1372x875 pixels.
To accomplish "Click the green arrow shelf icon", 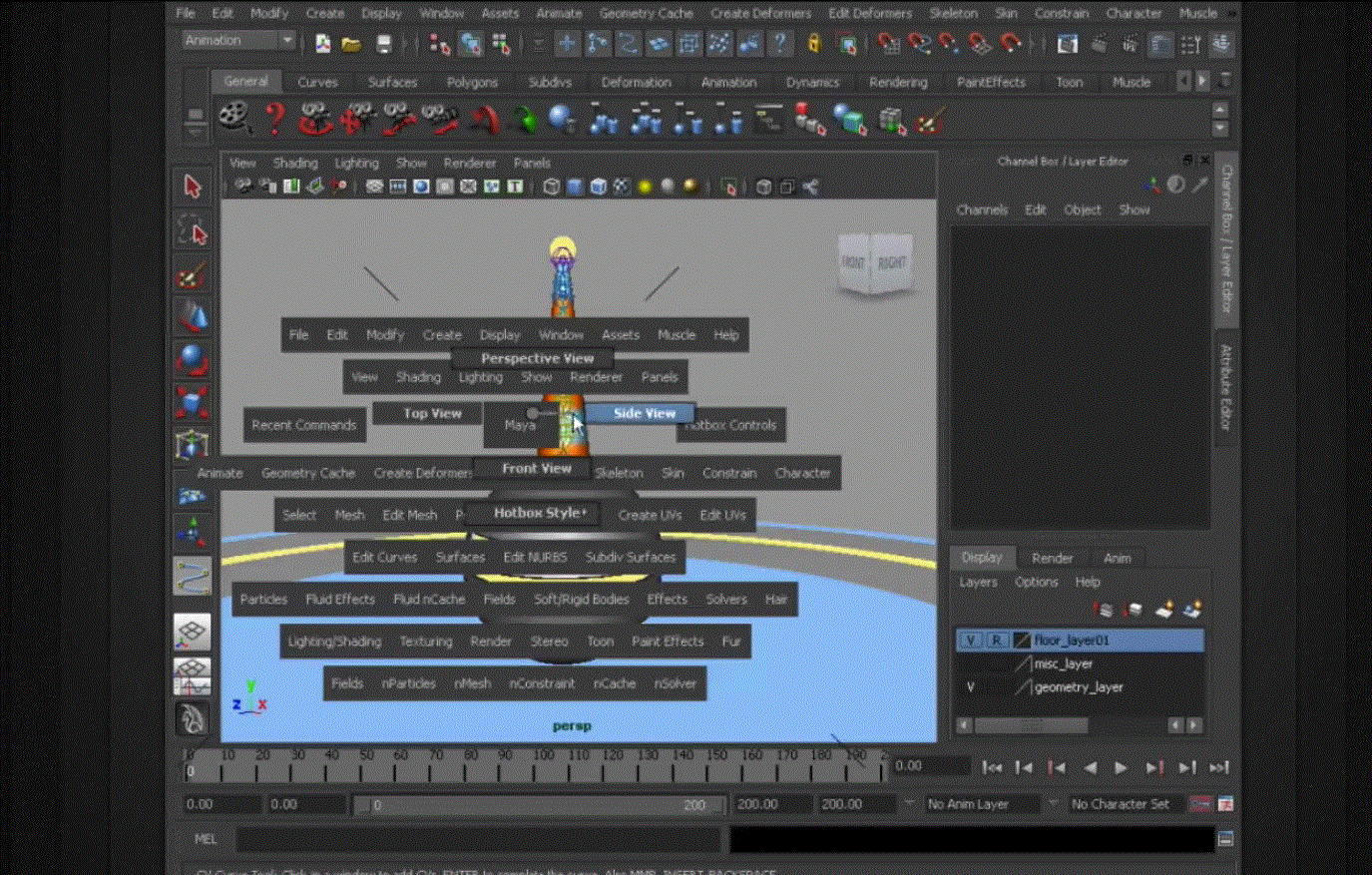I will point(525,120).
